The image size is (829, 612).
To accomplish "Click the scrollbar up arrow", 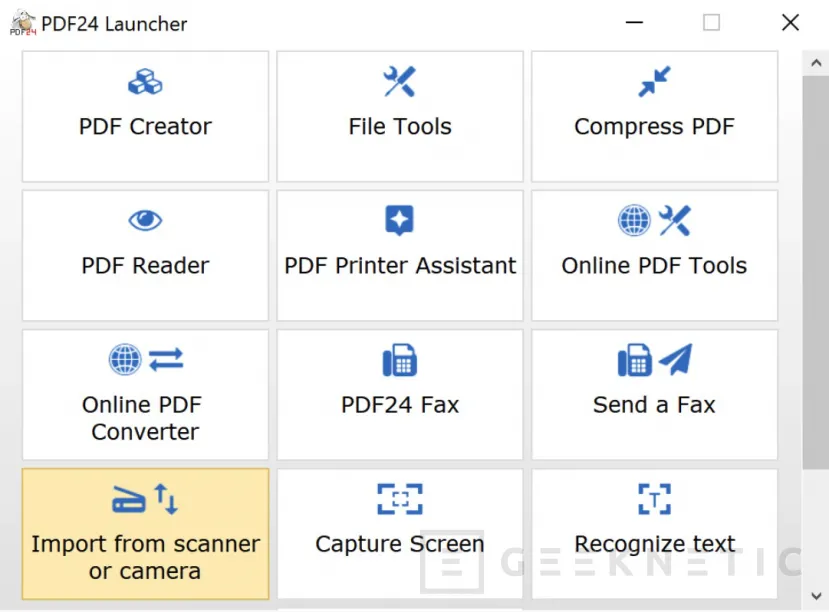I will 816,63.
